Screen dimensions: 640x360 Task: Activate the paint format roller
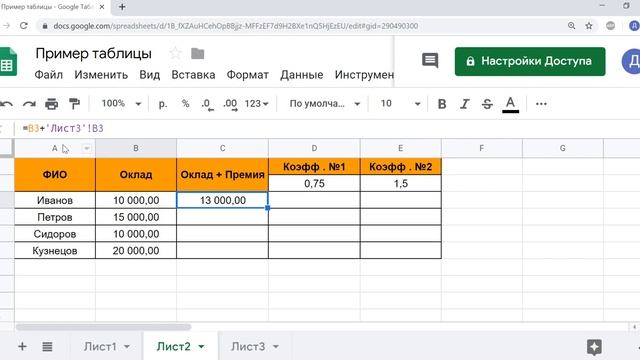74,104
